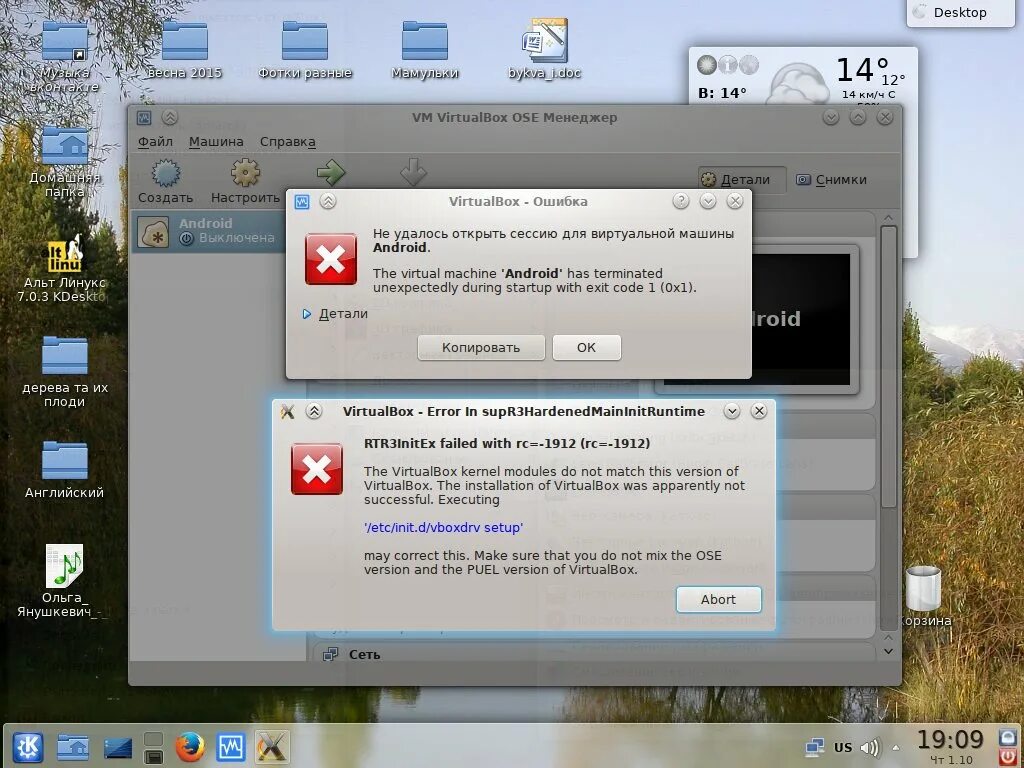Minimize the supR3Hardened error dialog
The height and width of the screenshot is (768, 1024).
pyautogui.click(x=731, y=411)
